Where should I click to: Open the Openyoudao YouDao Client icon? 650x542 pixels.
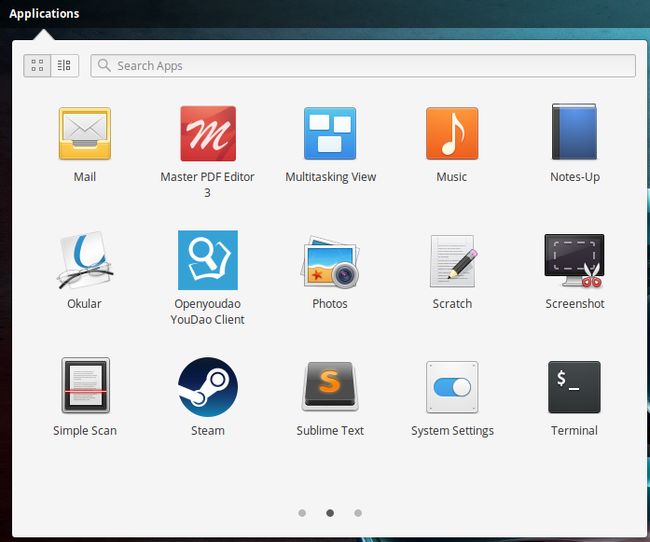tap(208, 260)
